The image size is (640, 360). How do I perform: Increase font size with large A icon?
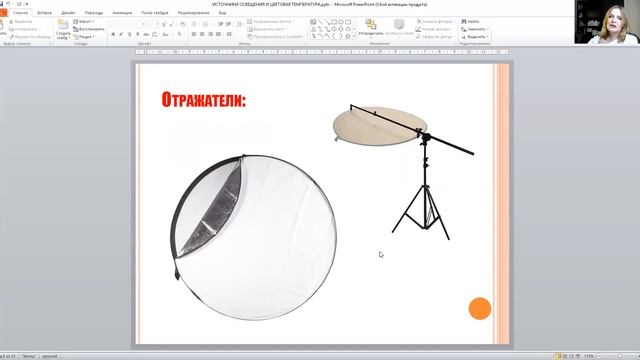[164, 24]
